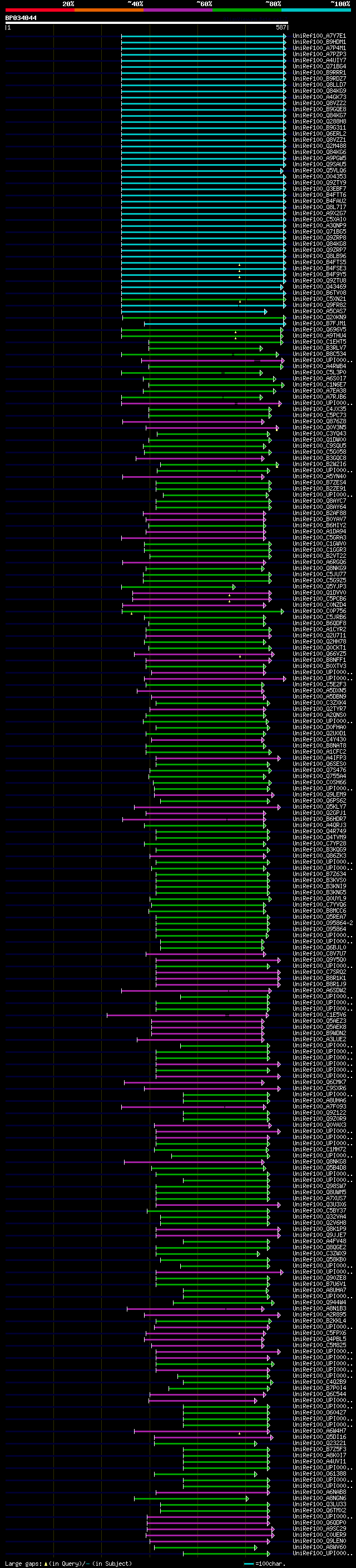
Task: Click the red 20% identity legend segment
Action: [39, 10]
